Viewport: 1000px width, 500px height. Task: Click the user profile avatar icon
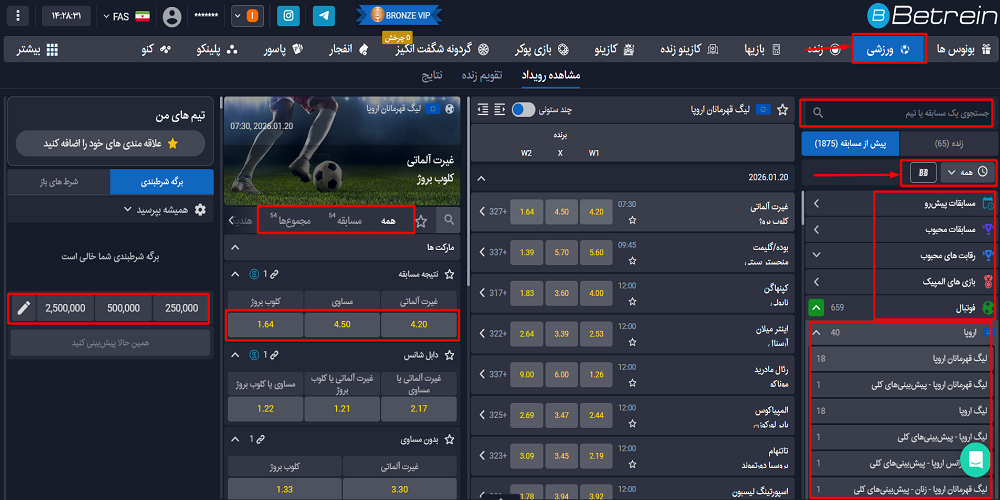point(172,17)
